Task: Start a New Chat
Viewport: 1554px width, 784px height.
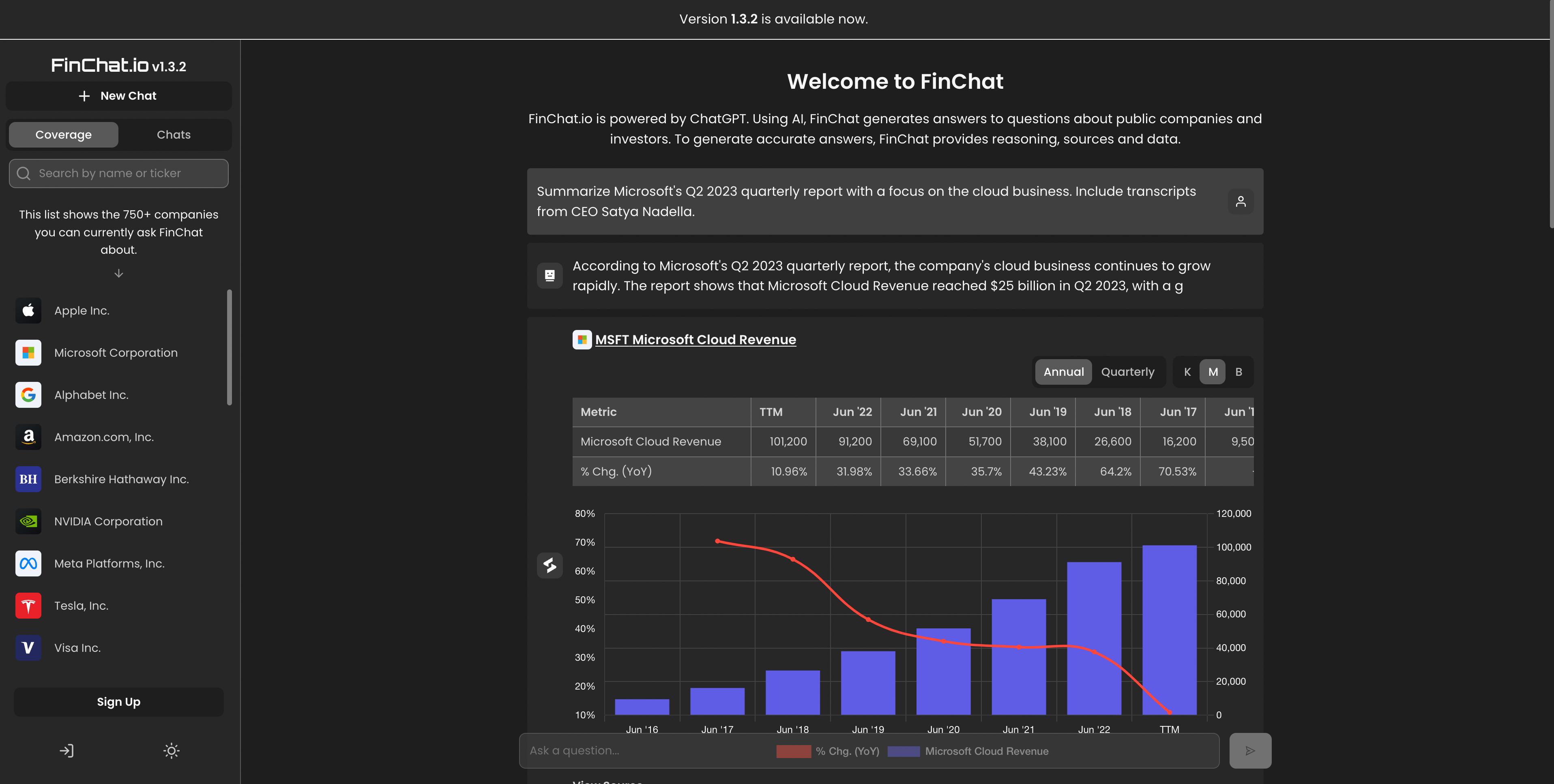Action: (x=118, y=96)
